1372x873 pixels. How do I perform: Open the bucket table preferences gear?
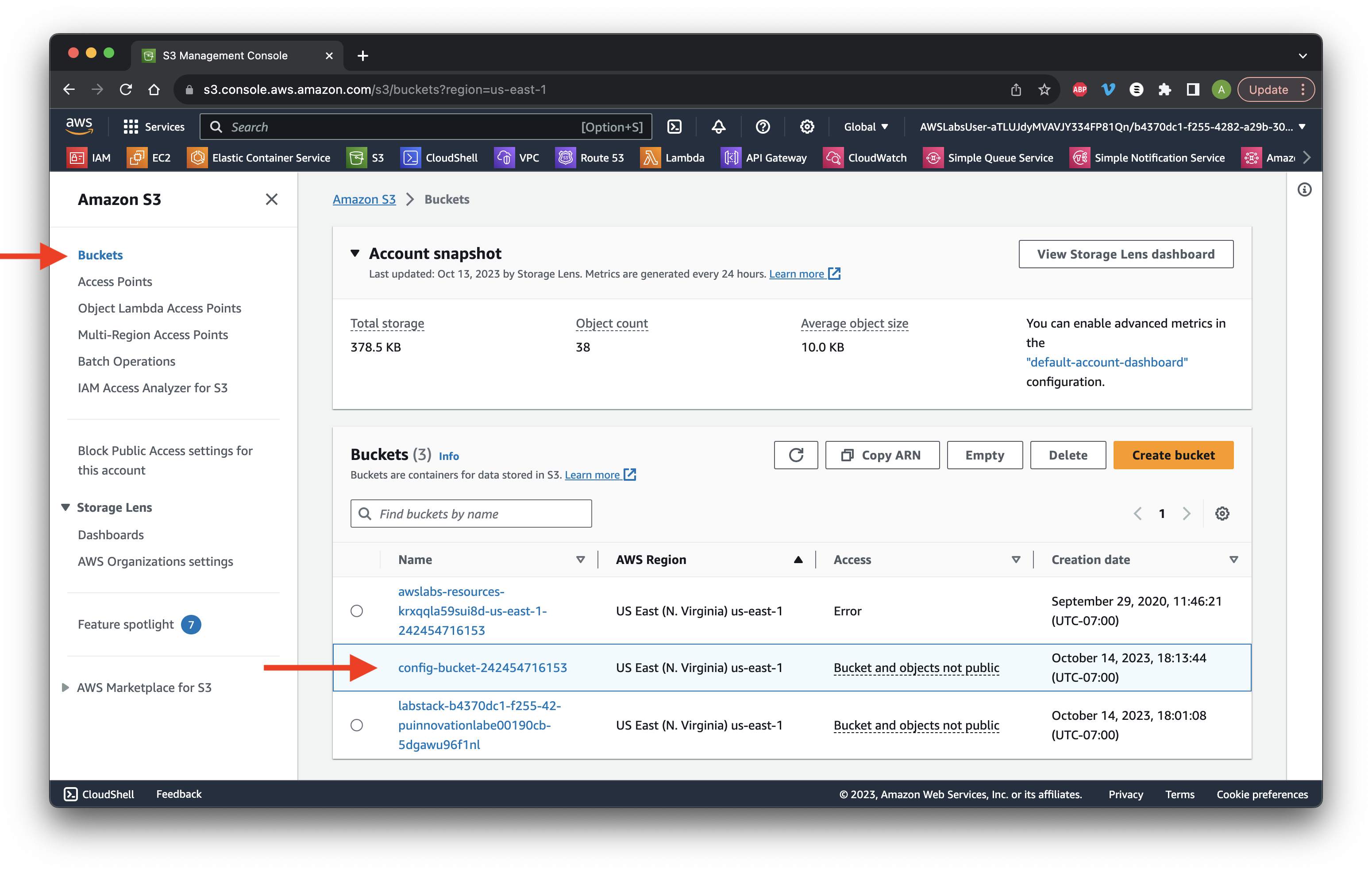click(1222, 514)
